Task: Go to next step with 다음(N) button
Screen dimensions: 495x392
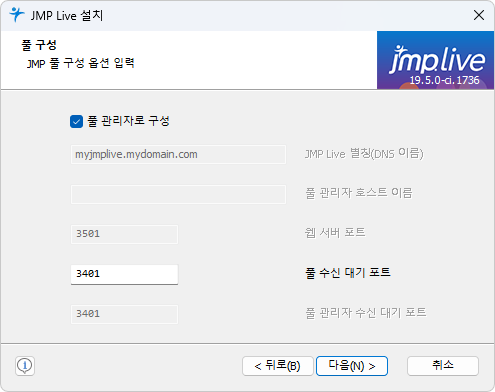Action: tap(352, 366)
